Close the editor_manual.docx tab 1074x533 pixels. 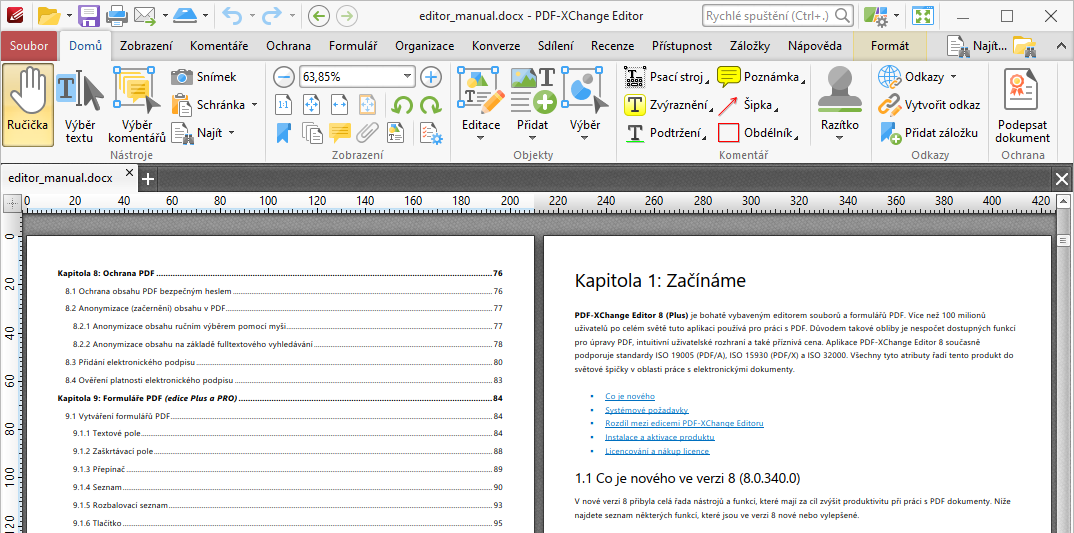tap(130, 173)
